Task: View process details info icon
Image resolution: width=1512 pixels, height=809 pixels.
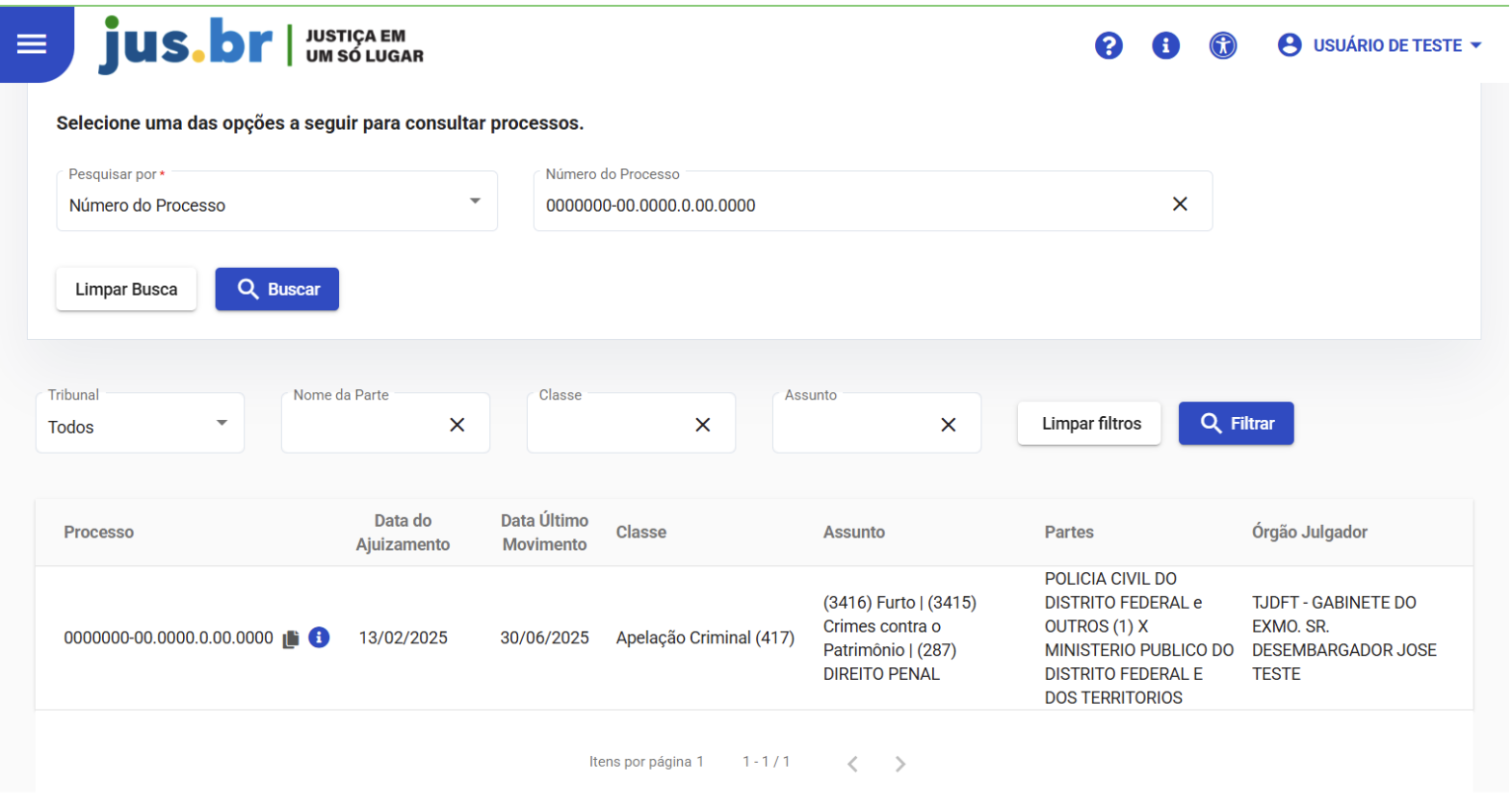Action: click(x=319, y=638)
